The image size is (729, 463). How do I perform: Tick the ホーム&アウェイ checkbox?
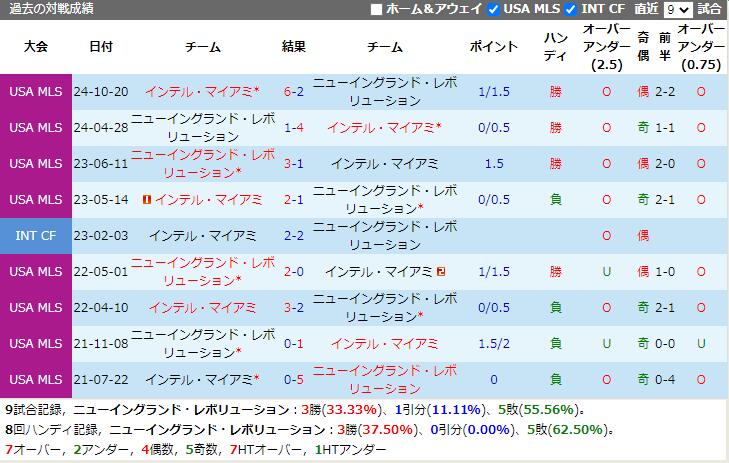point(377,9)
